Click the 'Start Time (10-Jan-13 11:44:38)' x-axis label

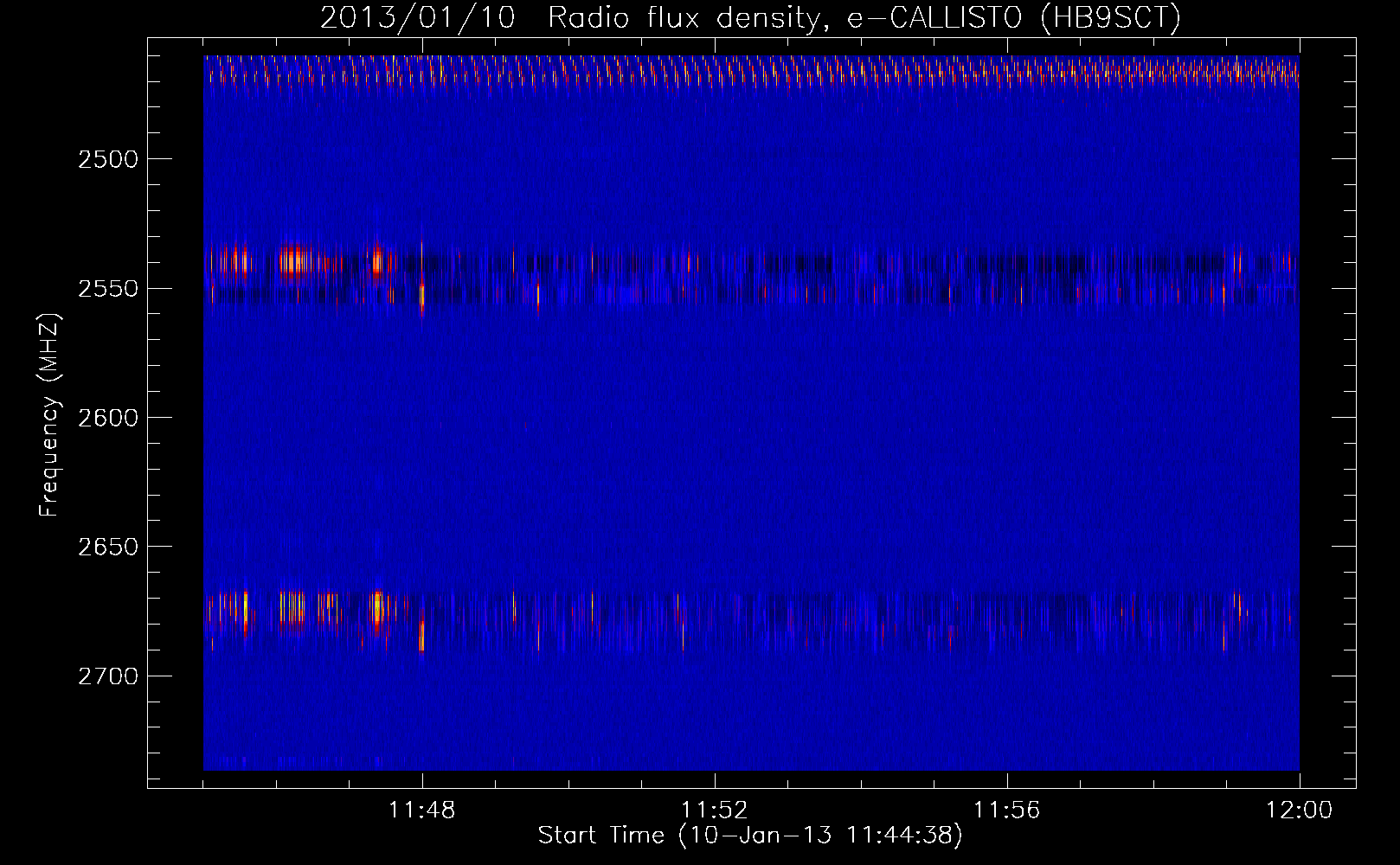750,836
